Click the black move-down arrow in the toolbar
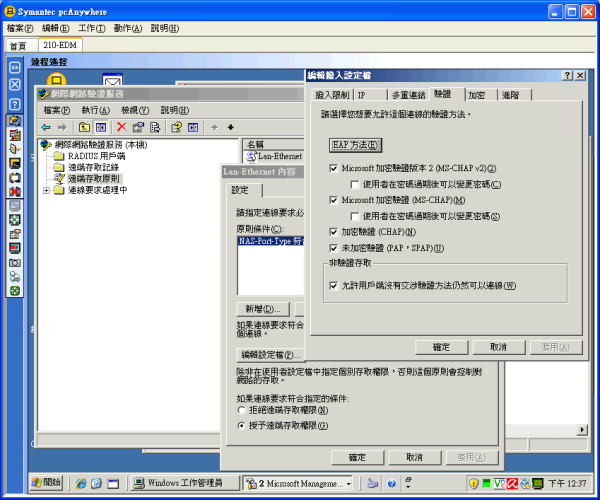Screen dimensions: 600x500 point(230,127)
